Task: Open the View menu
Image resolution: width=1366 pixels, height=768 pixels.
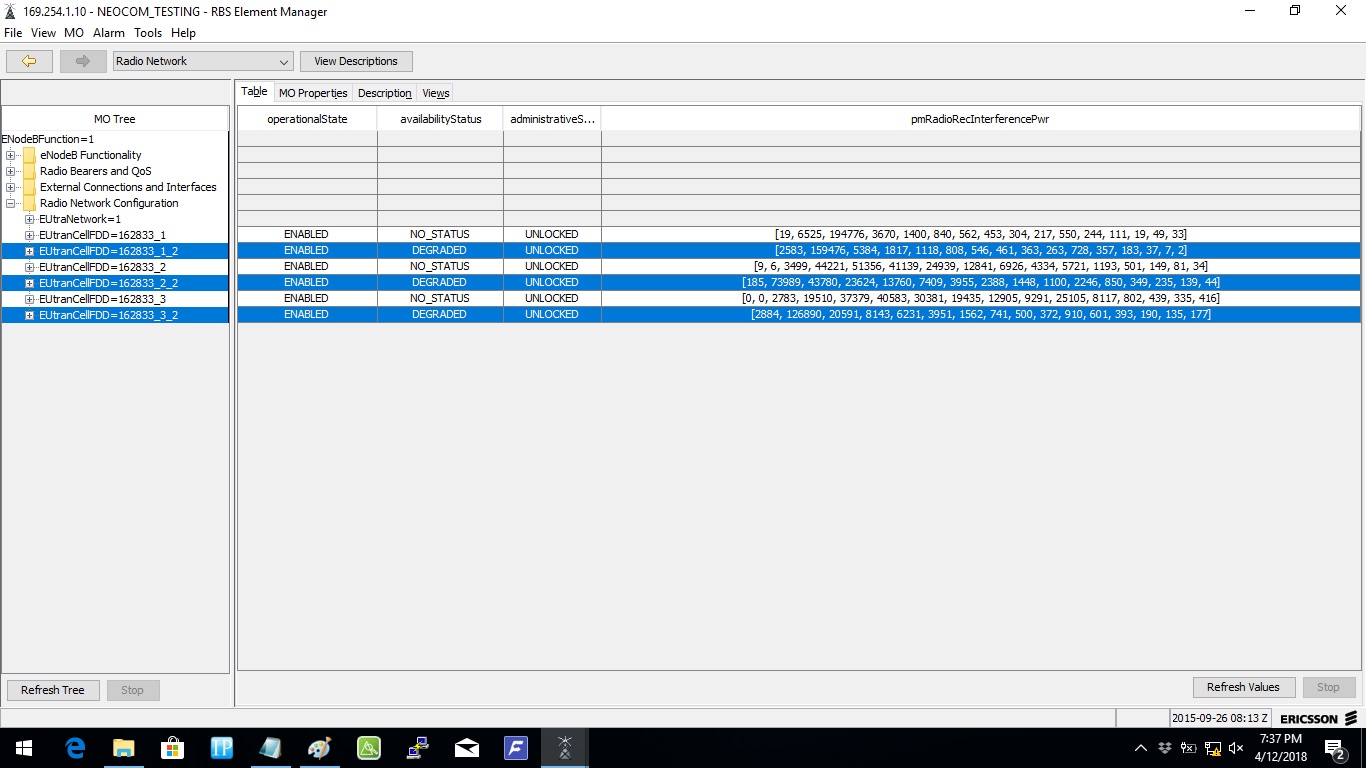Action: click(x=43, y=33)
